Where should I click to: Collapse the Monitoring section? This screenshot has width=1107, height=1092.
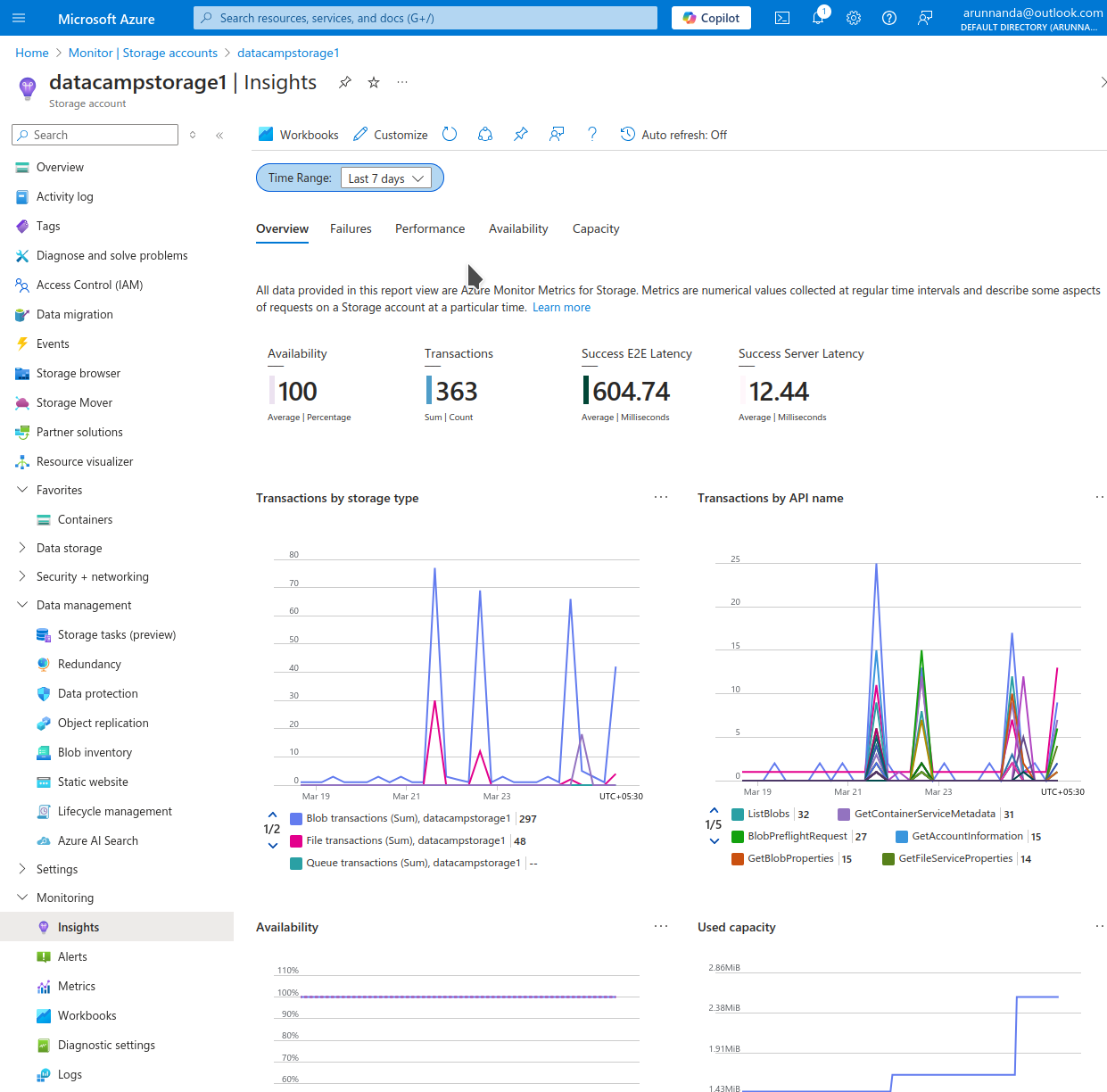pyautogui.click(x=22, y=898)
